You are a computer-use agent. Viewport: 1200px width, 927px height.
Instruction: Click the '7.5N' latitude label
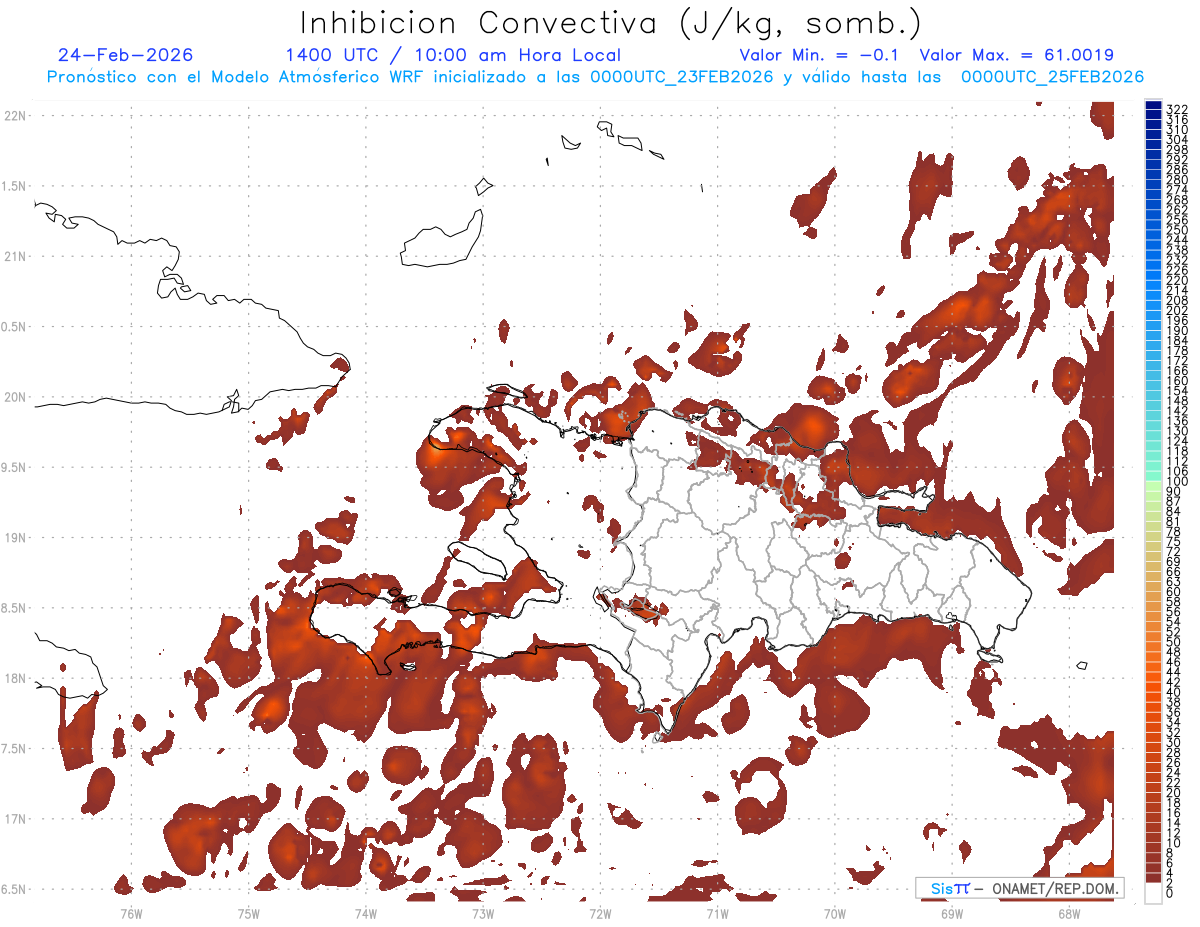[x=14, y=749]
